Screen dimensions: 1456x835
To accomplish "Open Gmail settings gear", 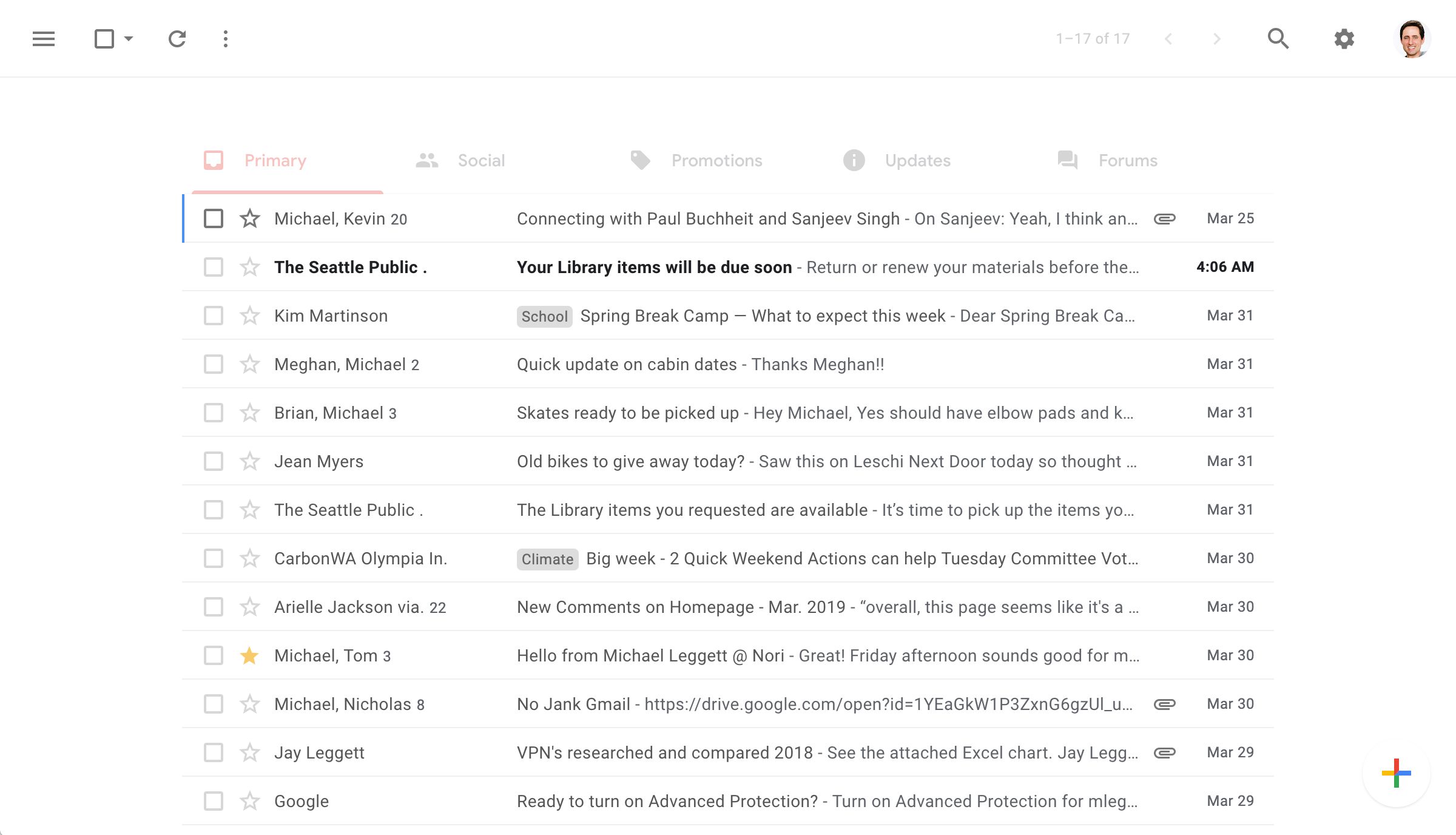I will click(1344, 38).
